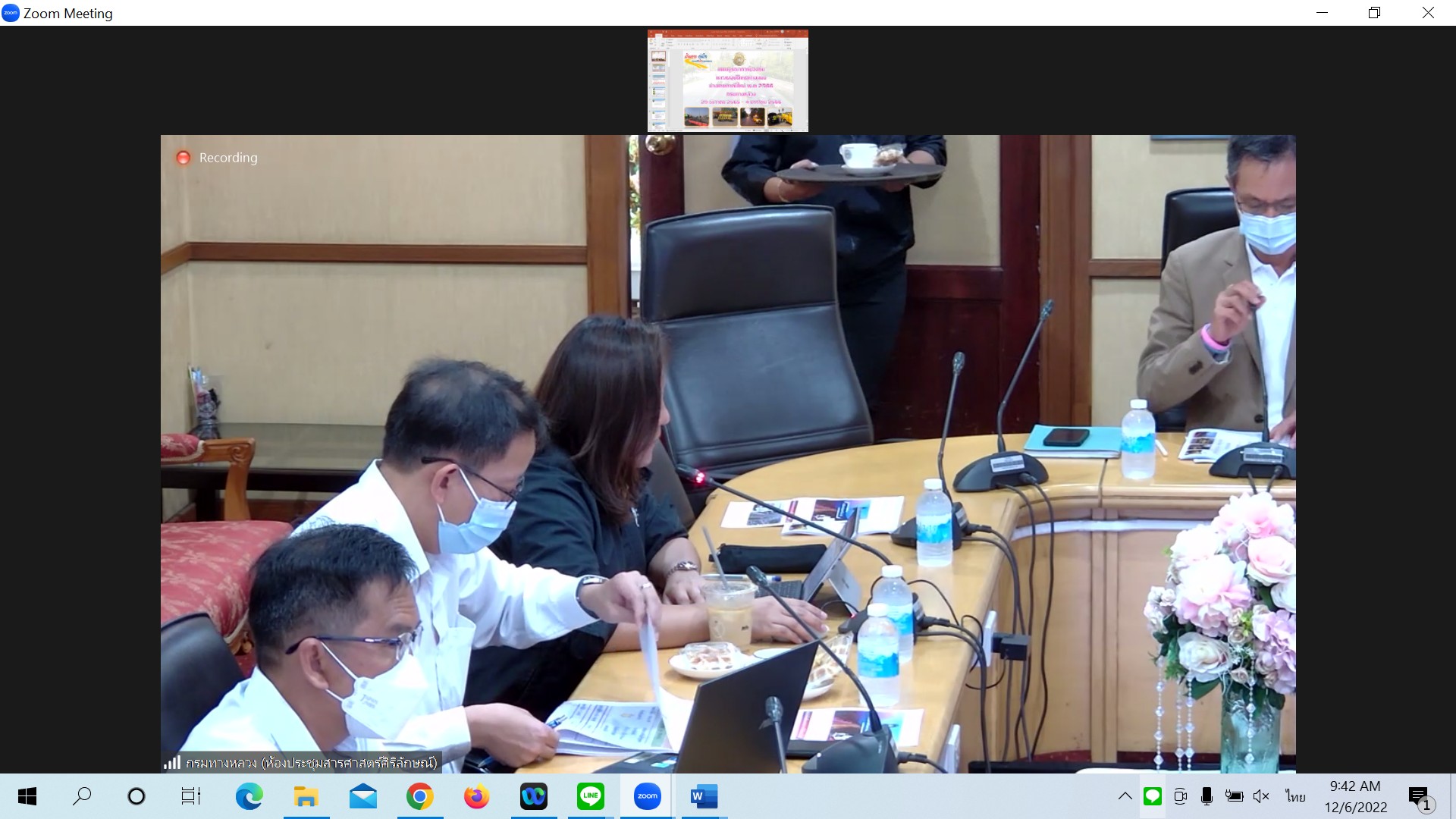1456x819 pixels.
Task: Expand the hidden system tray icons
Action: coord(1125,796)
